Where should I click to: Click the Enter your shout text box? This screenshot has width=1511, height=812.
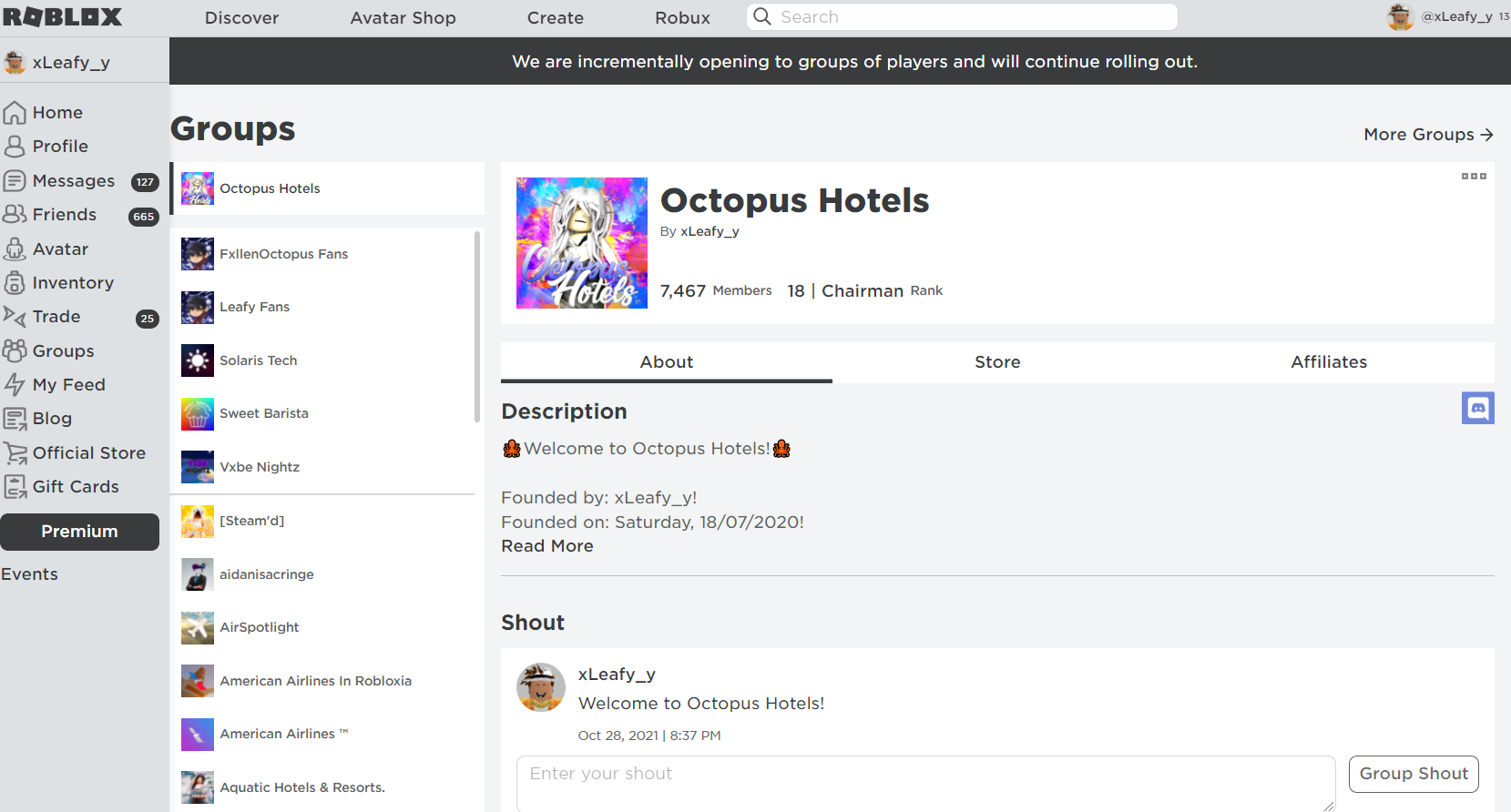click(x=925, y=783)
